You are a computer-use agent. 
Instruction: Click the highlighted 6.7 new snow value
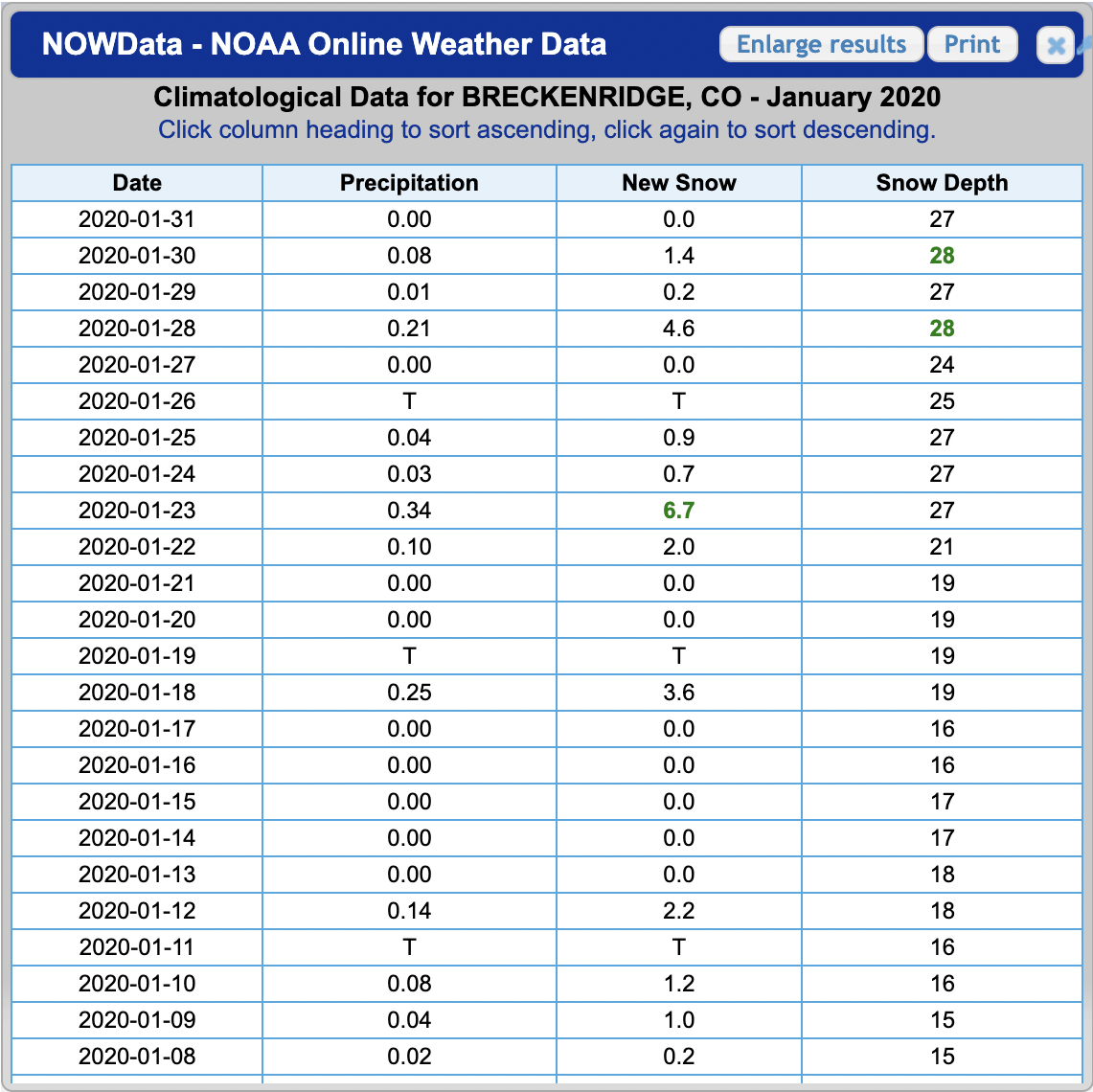coord(679,511)
